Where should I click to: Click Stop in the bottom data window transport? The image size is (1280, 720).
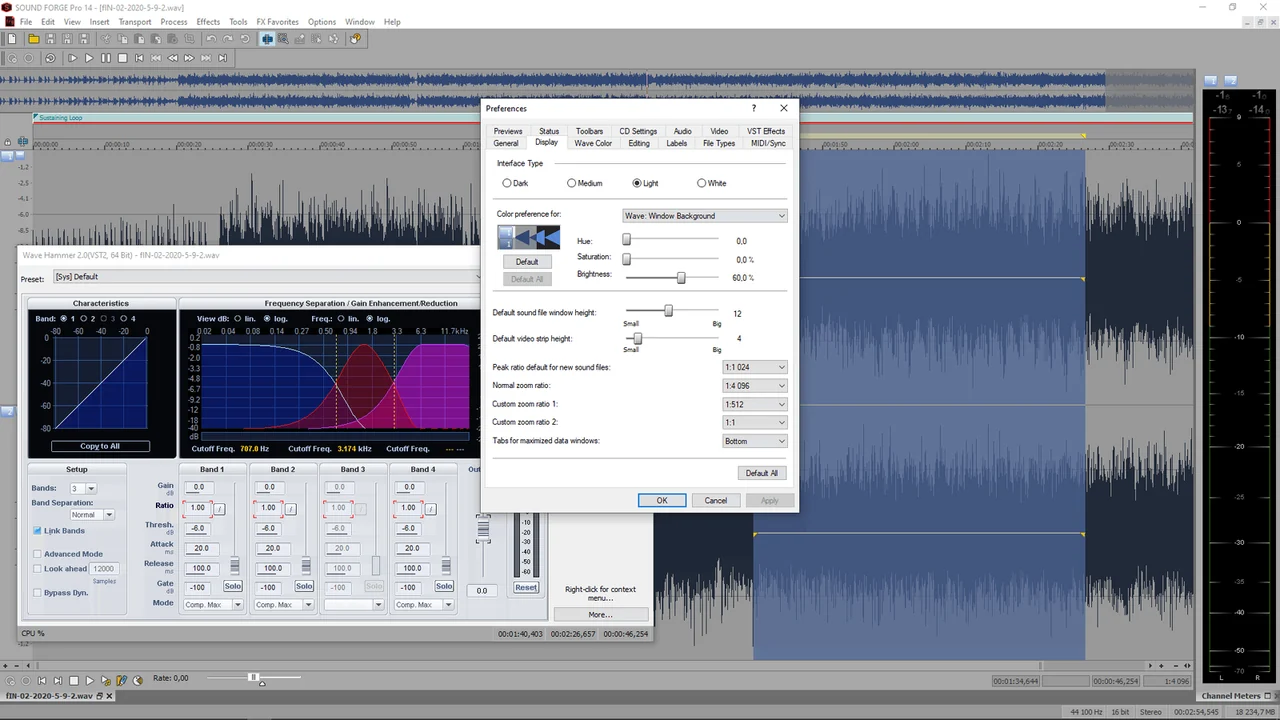73,680
